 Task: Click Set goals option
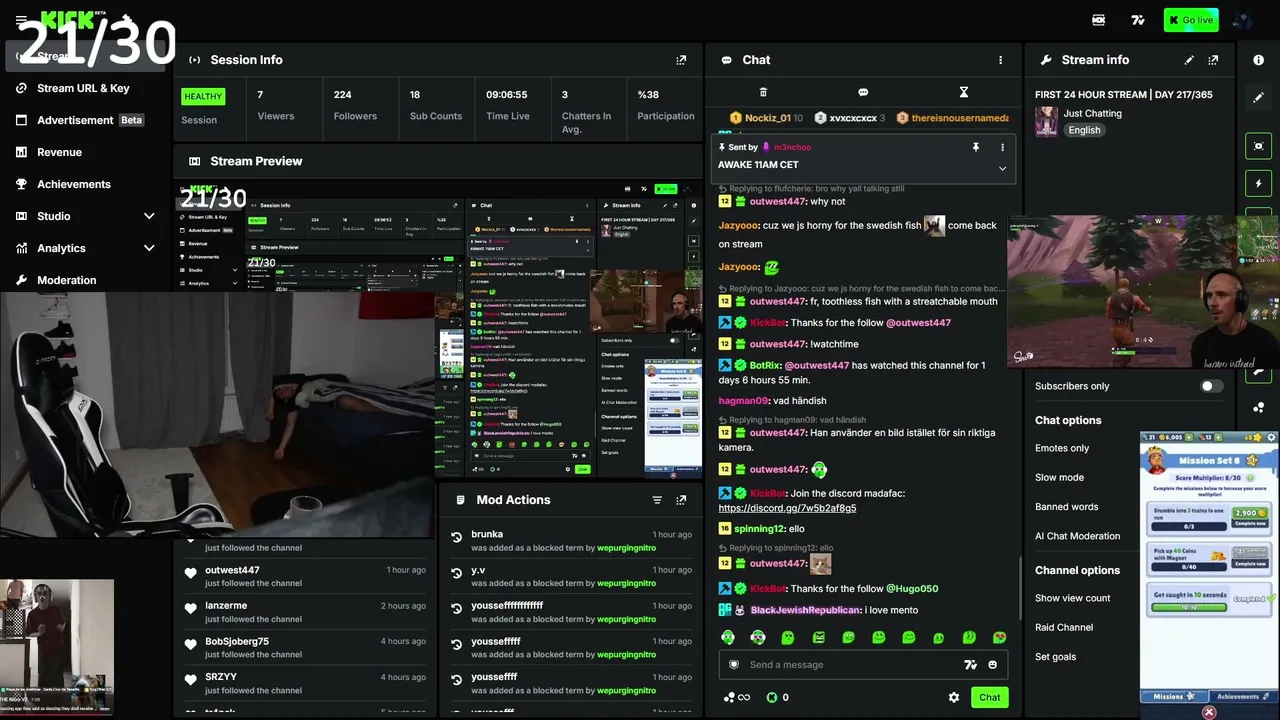pos(1055,657)
